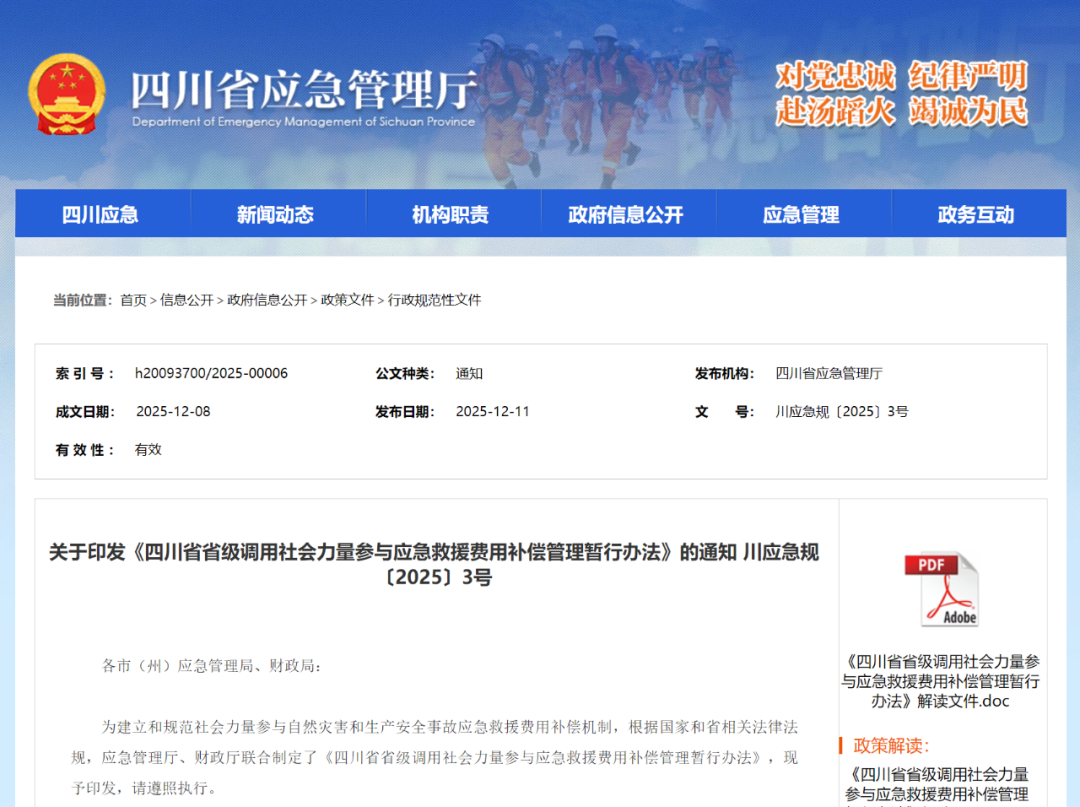Open the 机构职责 menu item
This screenshot has width=1080, height=807.
point(451,213)
